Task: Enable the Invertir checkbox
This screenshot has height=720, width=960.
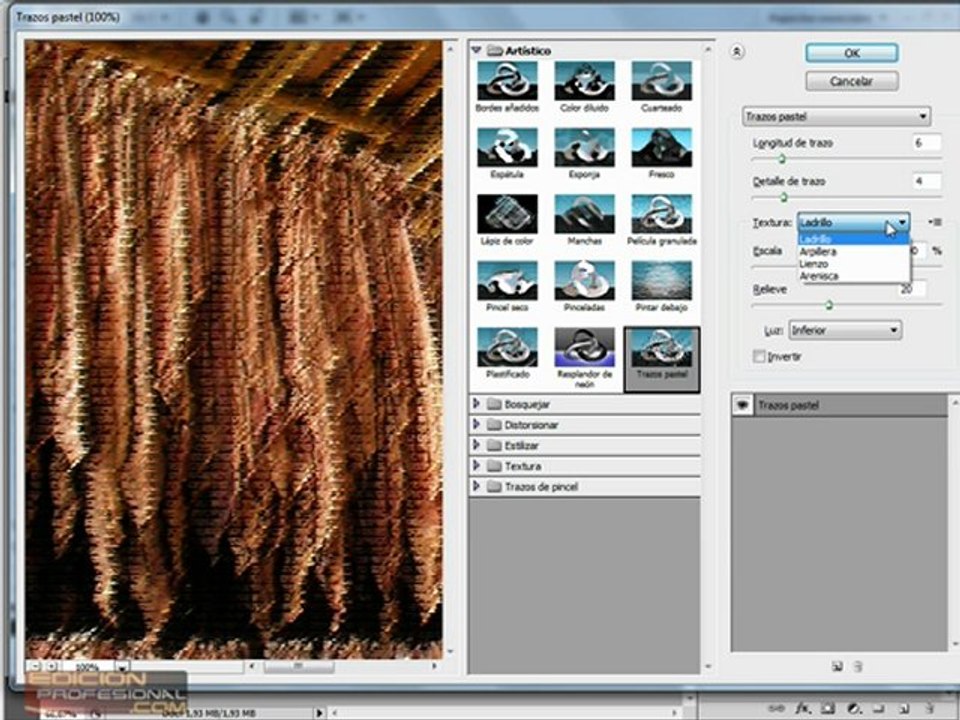Action: [759, 356]
